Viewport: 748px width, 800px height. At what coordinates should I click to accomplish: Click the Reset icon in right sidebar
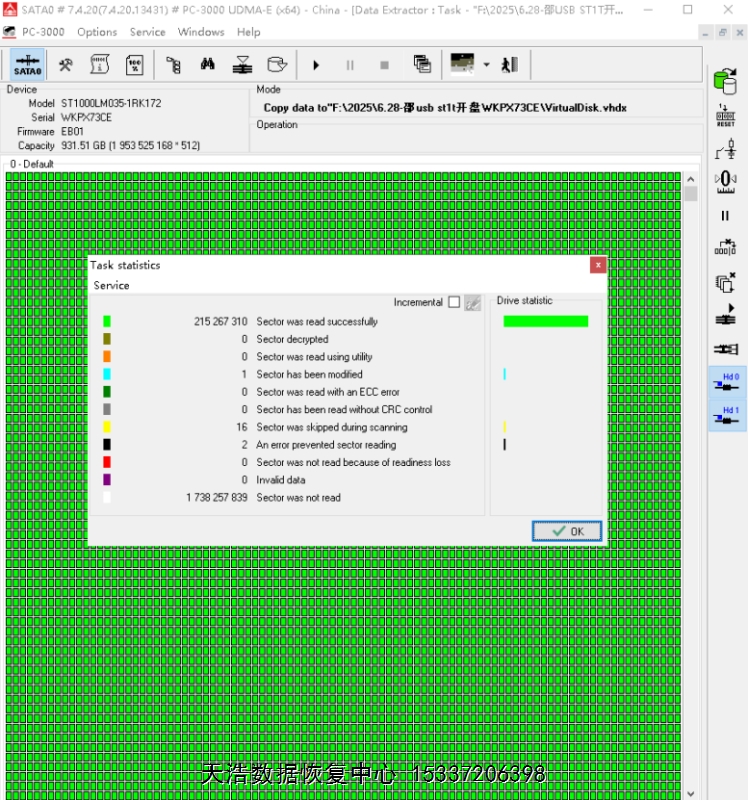725,116
